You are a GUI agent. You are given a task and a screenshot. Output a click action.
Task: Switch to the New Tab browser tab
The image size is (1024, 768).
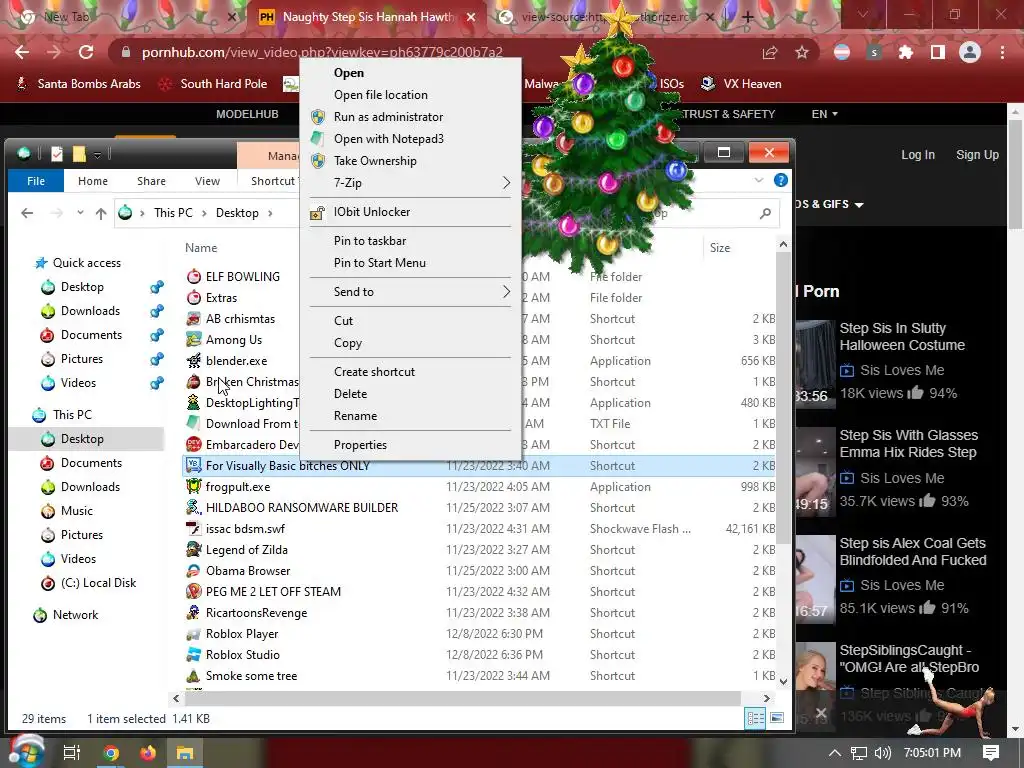pos(126,17)
